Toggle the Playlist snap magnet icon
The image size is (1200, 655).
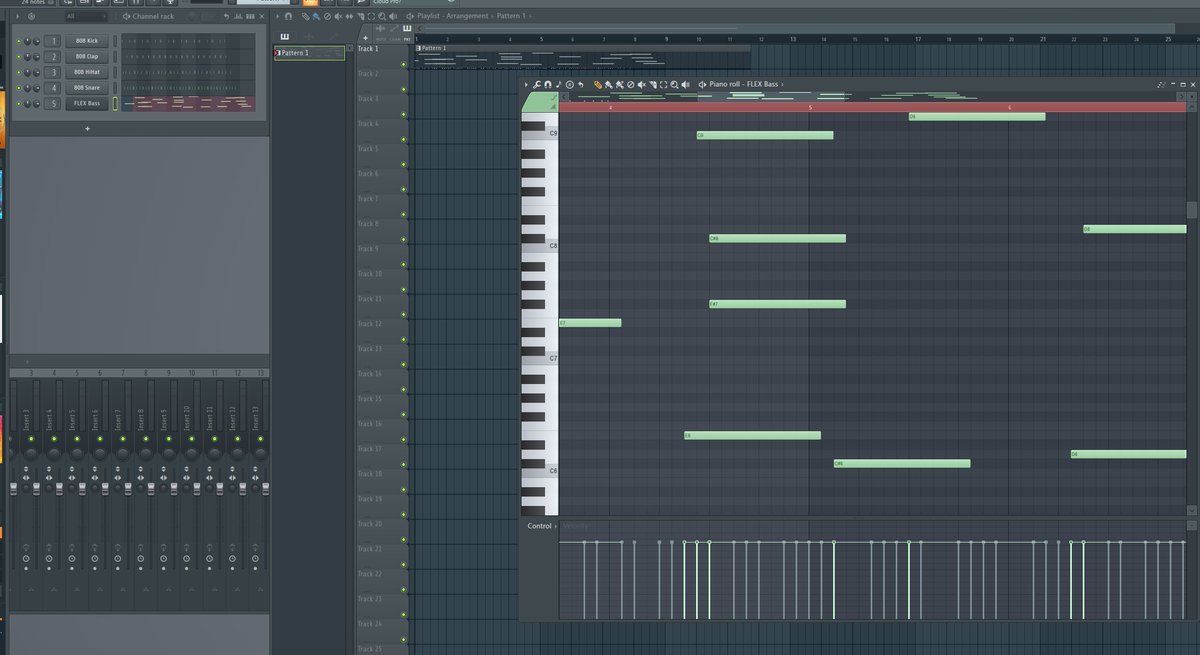(x=288, y=17)
